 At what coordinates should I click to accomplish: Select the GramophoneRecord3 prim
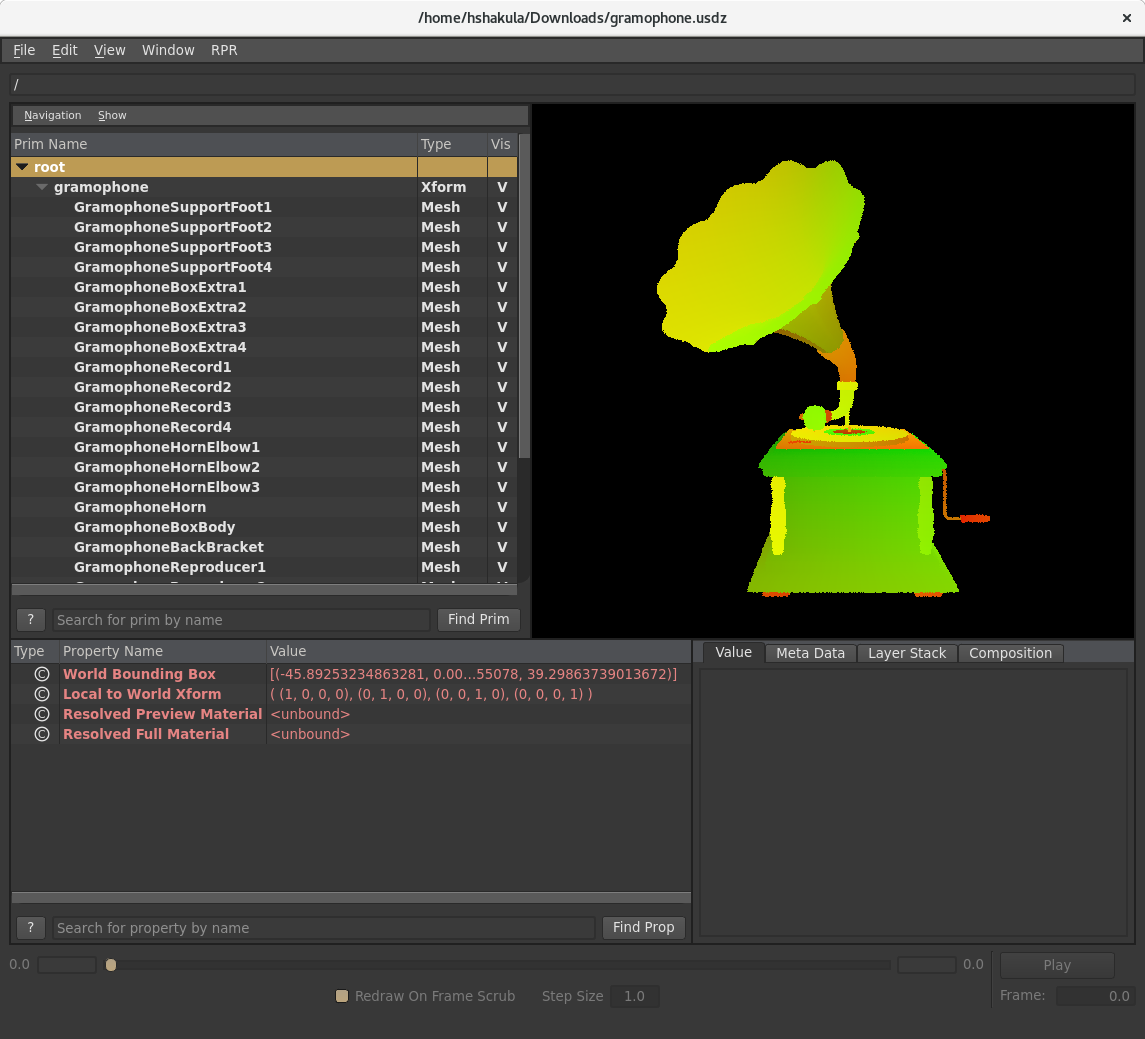pyautogui.click(x=153, y=407)
